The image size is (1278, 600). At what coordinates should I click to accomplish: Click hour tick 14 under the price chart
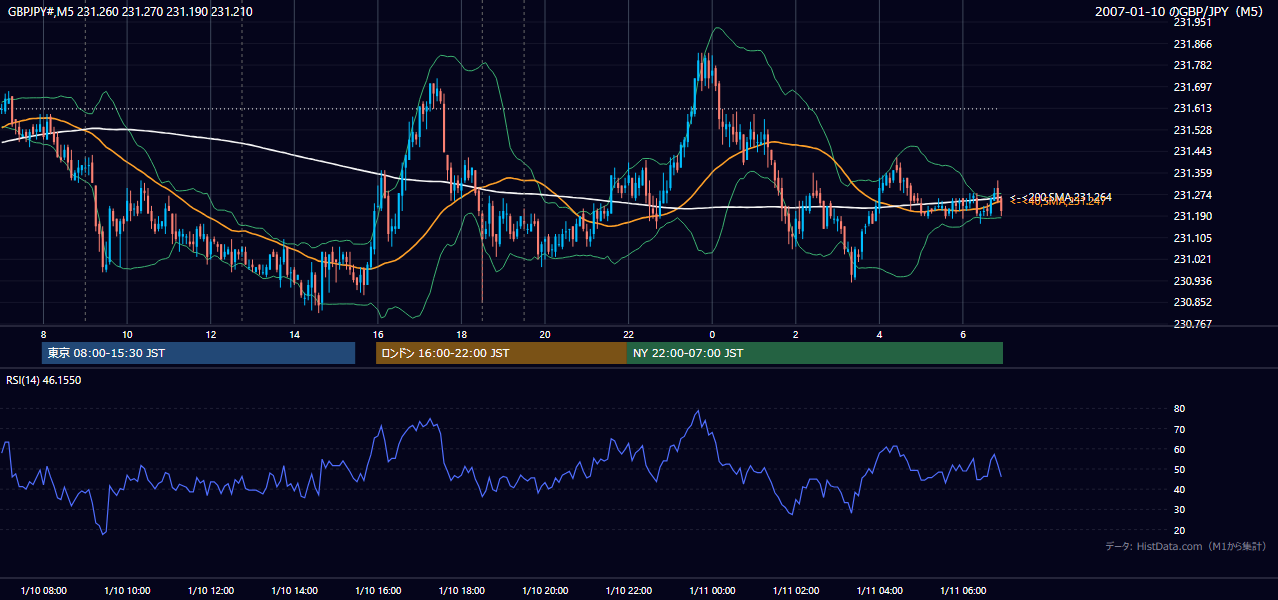[294, 334]
